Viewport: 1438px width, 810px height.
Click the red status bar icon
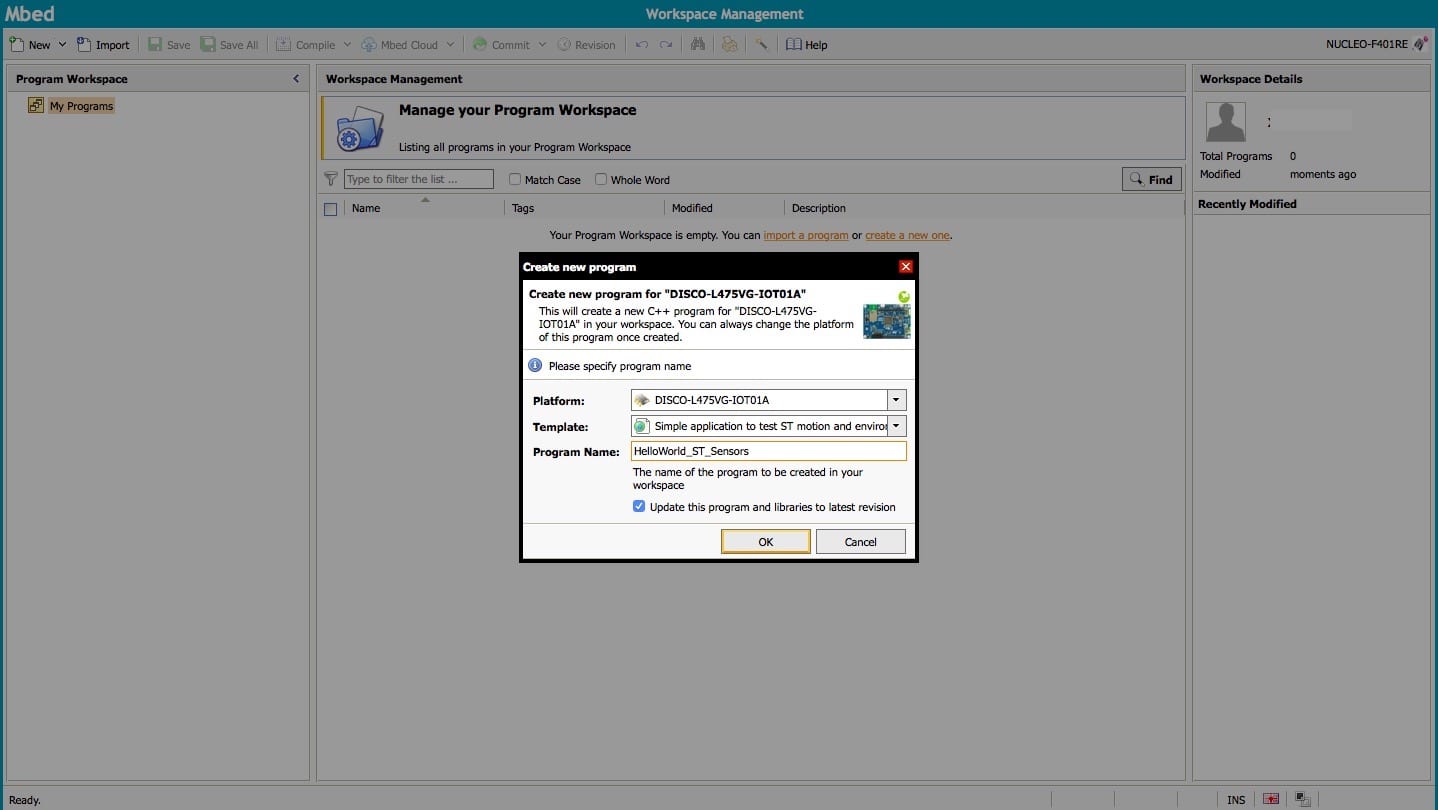point(1270,799)
